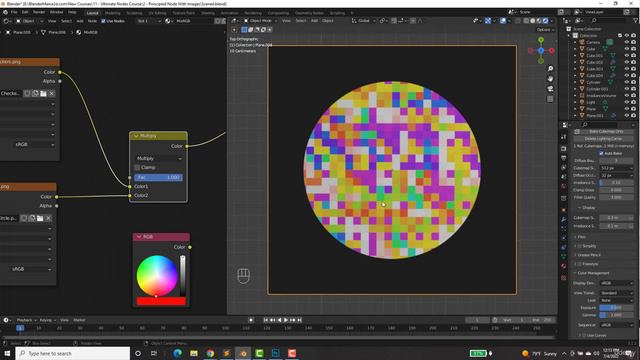Click the Blender icon in Windows taskbar
The image size is (640, 360).
point(243,353)
